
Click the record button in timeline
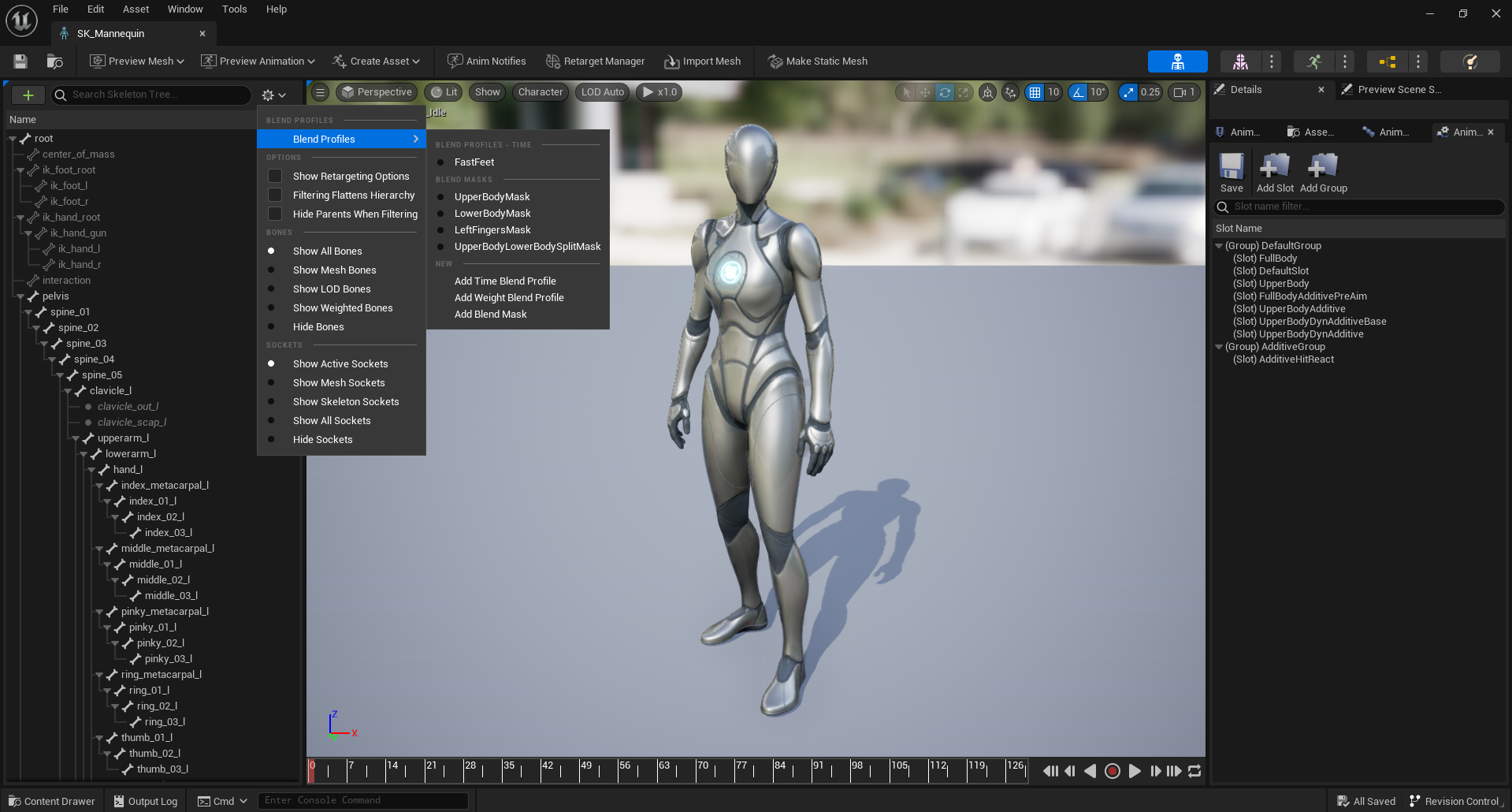pos(1113,771)
